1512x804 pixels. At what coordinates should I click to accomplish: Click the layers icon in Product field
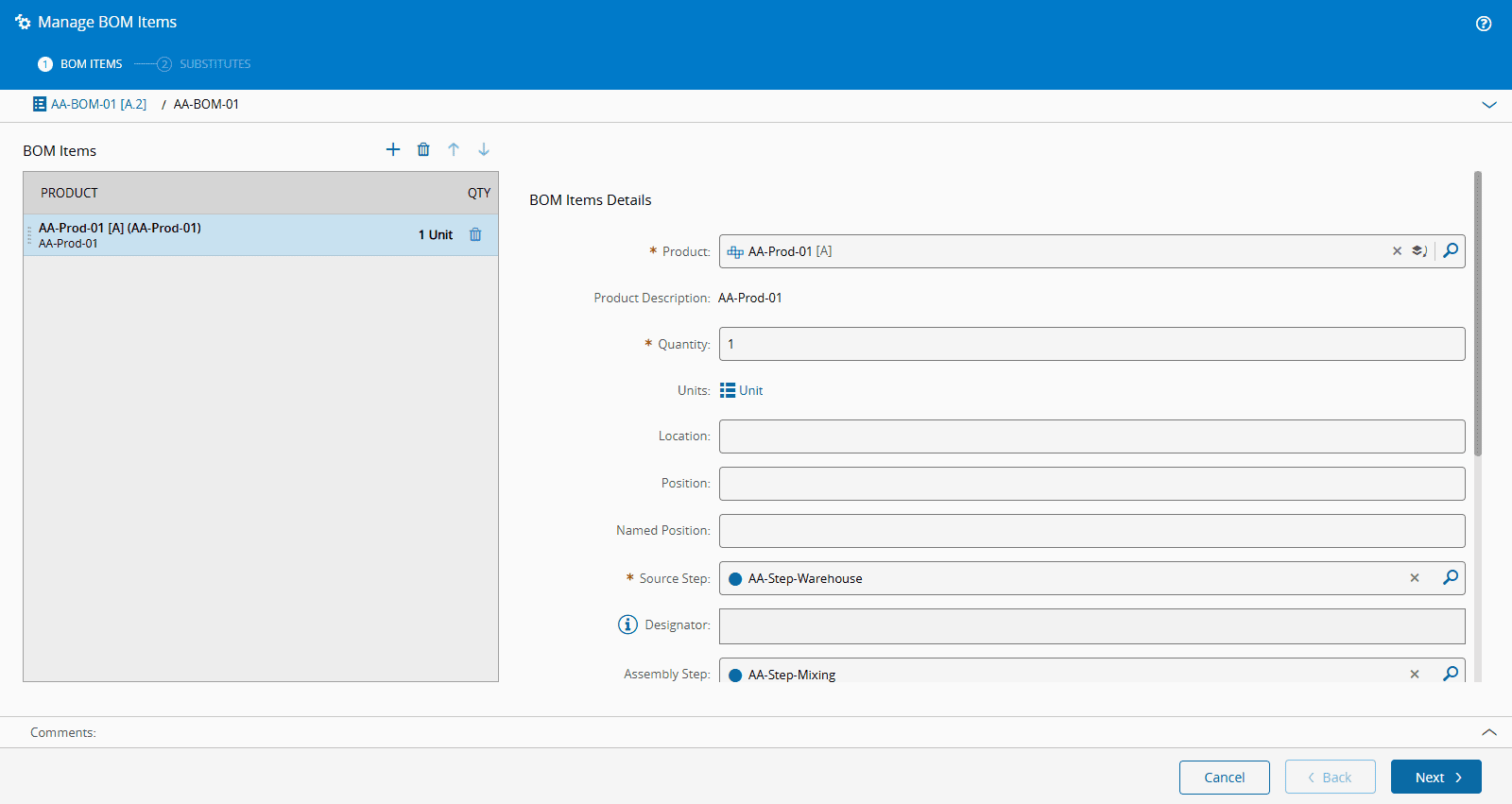[1419, 251]
